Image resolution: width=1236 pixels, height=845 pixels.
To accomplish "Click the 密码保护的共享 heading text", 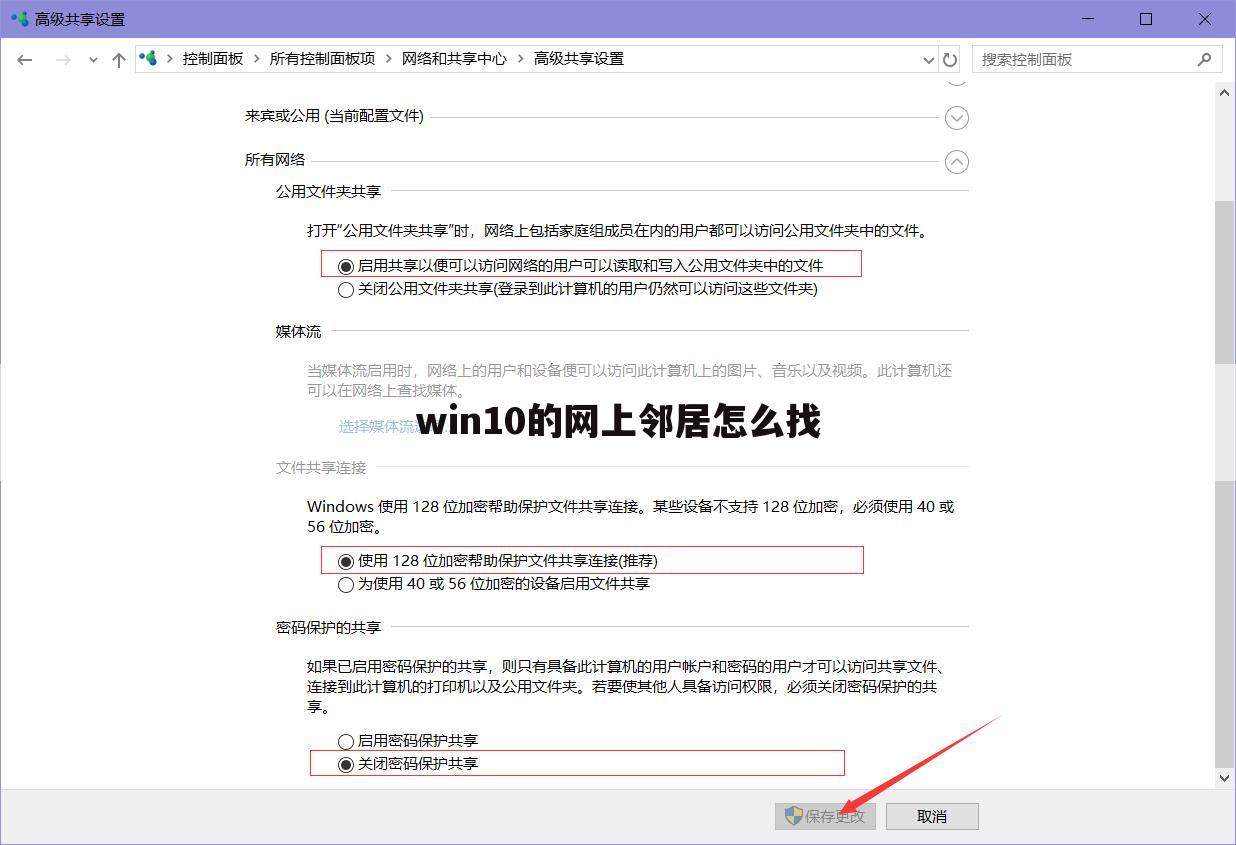I will coord(328,627).
